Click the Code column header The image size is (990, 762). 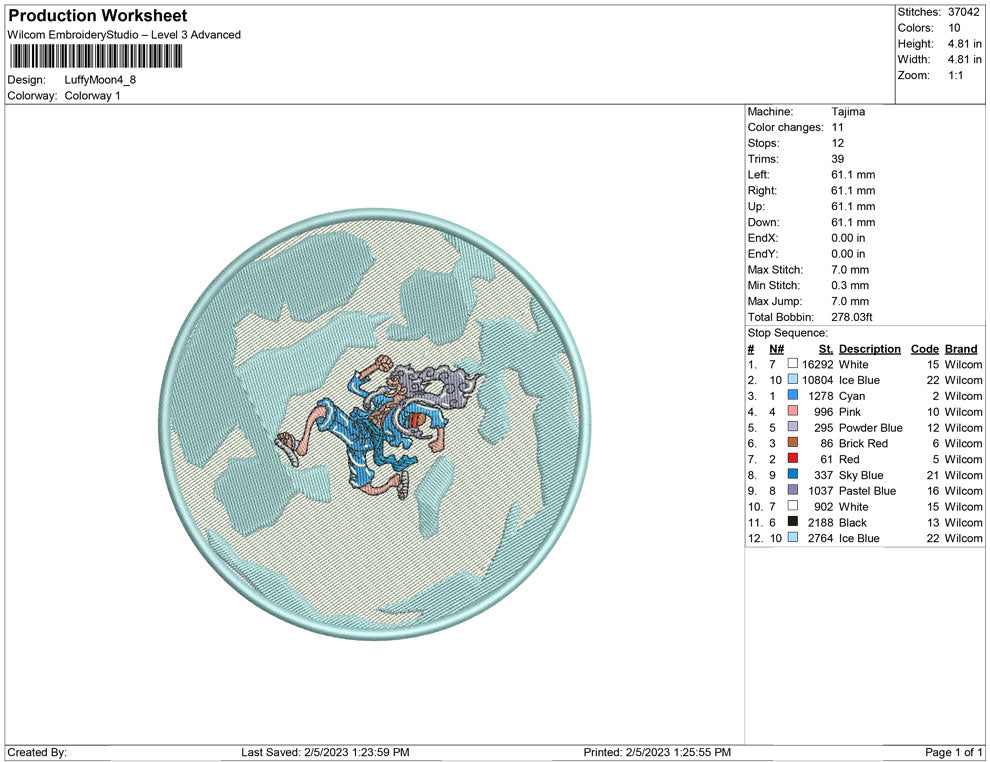(924, 349)
